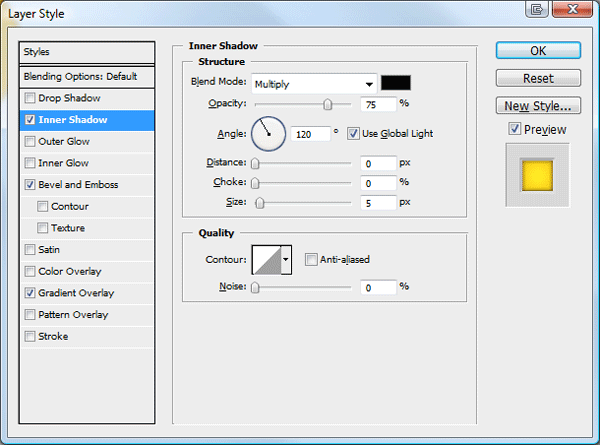
Task: Enable the Outer Glow checkbox
Action: click(30, 142)
